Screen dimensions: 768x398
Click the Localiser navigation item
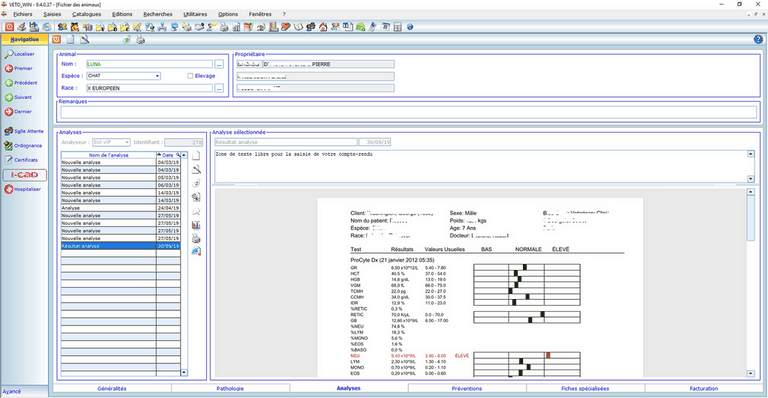20,54
